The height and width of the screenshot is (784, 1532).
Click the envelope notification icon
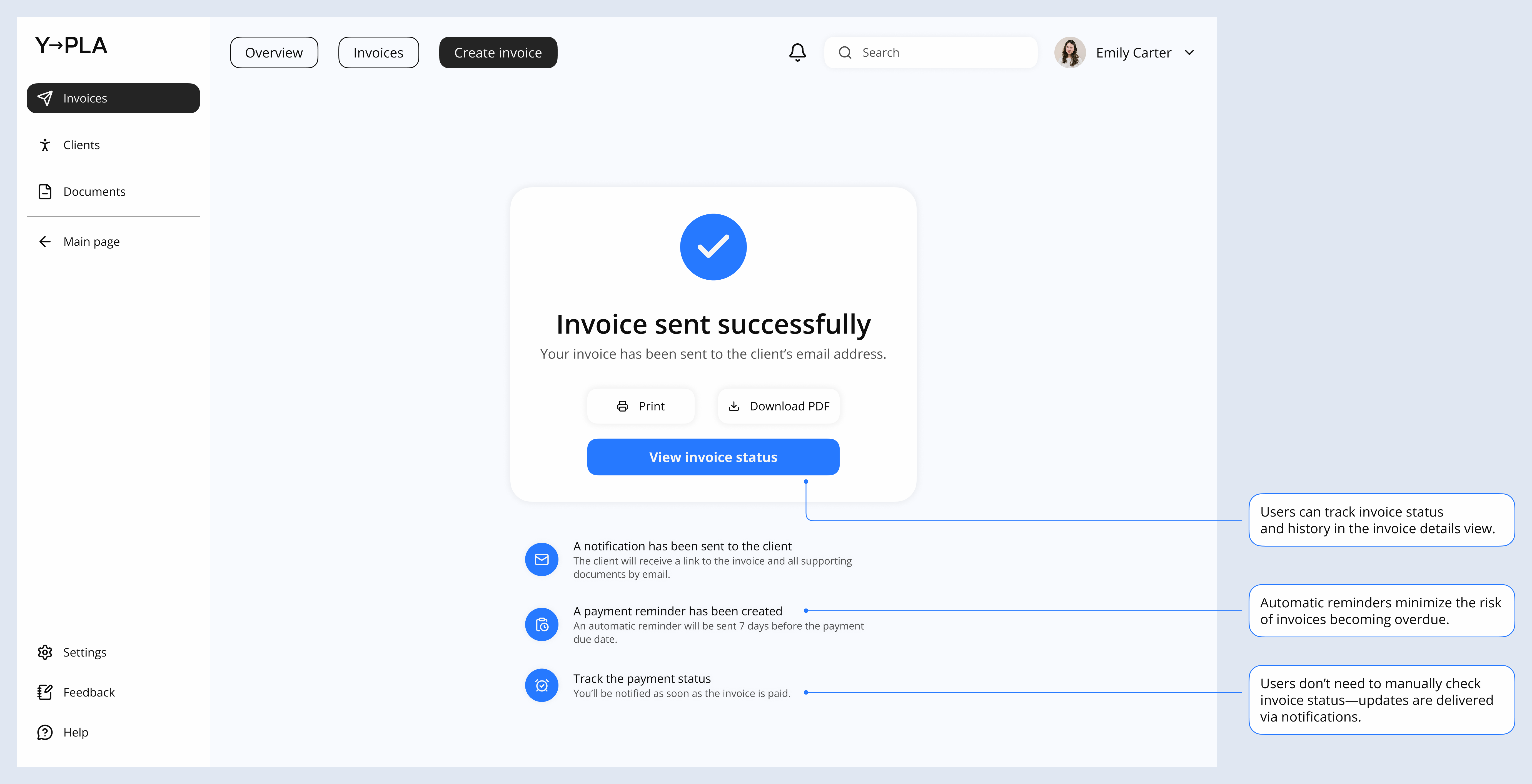[x=541, y=559]
